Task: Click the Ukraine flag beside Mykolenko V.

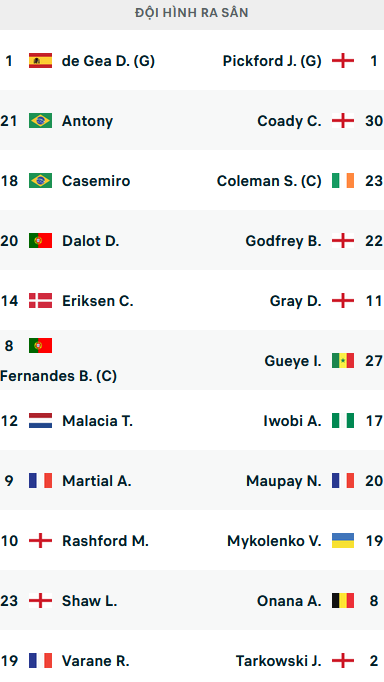Action: point(343,541)
